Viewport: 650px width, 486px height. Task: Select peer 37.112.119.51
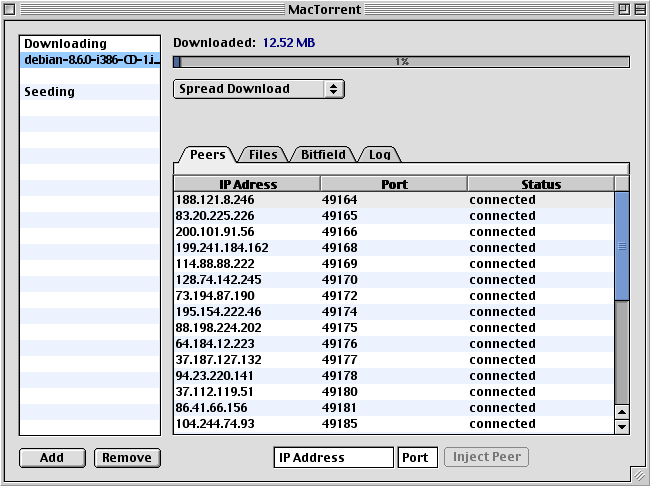394,392
